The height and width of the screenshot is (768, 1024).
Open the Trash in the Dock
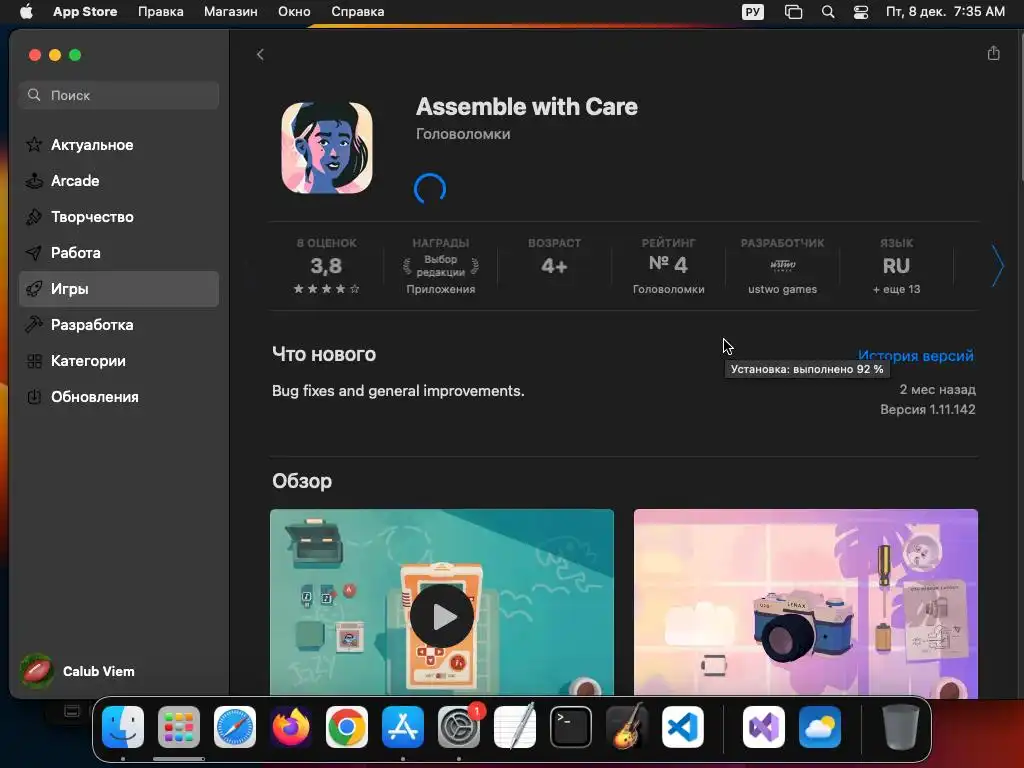[x=900, y=727]
